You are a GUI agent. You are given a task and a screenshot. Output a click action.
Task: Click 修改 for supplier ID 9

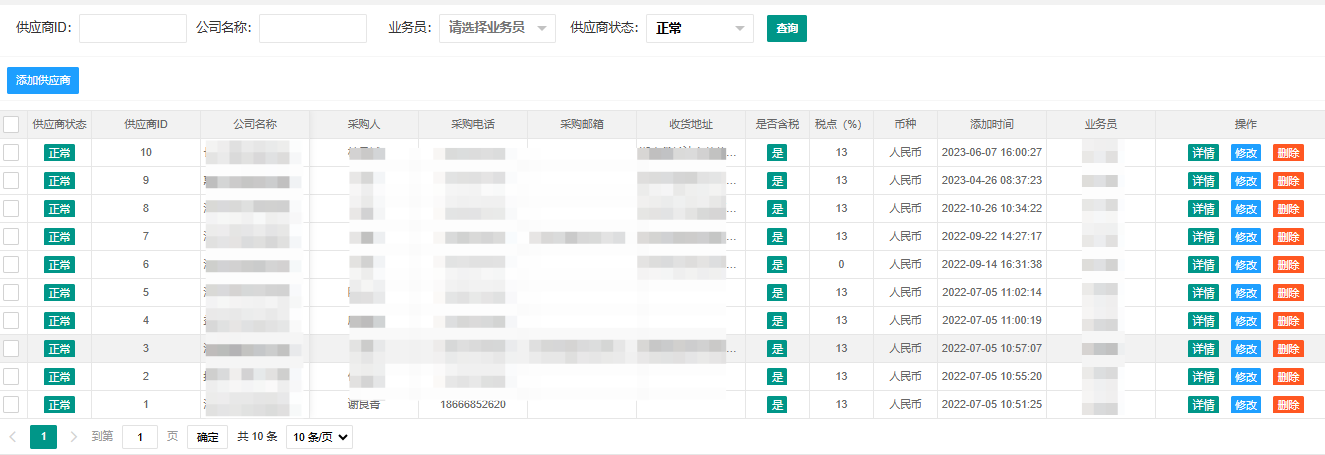(1246, 181)
